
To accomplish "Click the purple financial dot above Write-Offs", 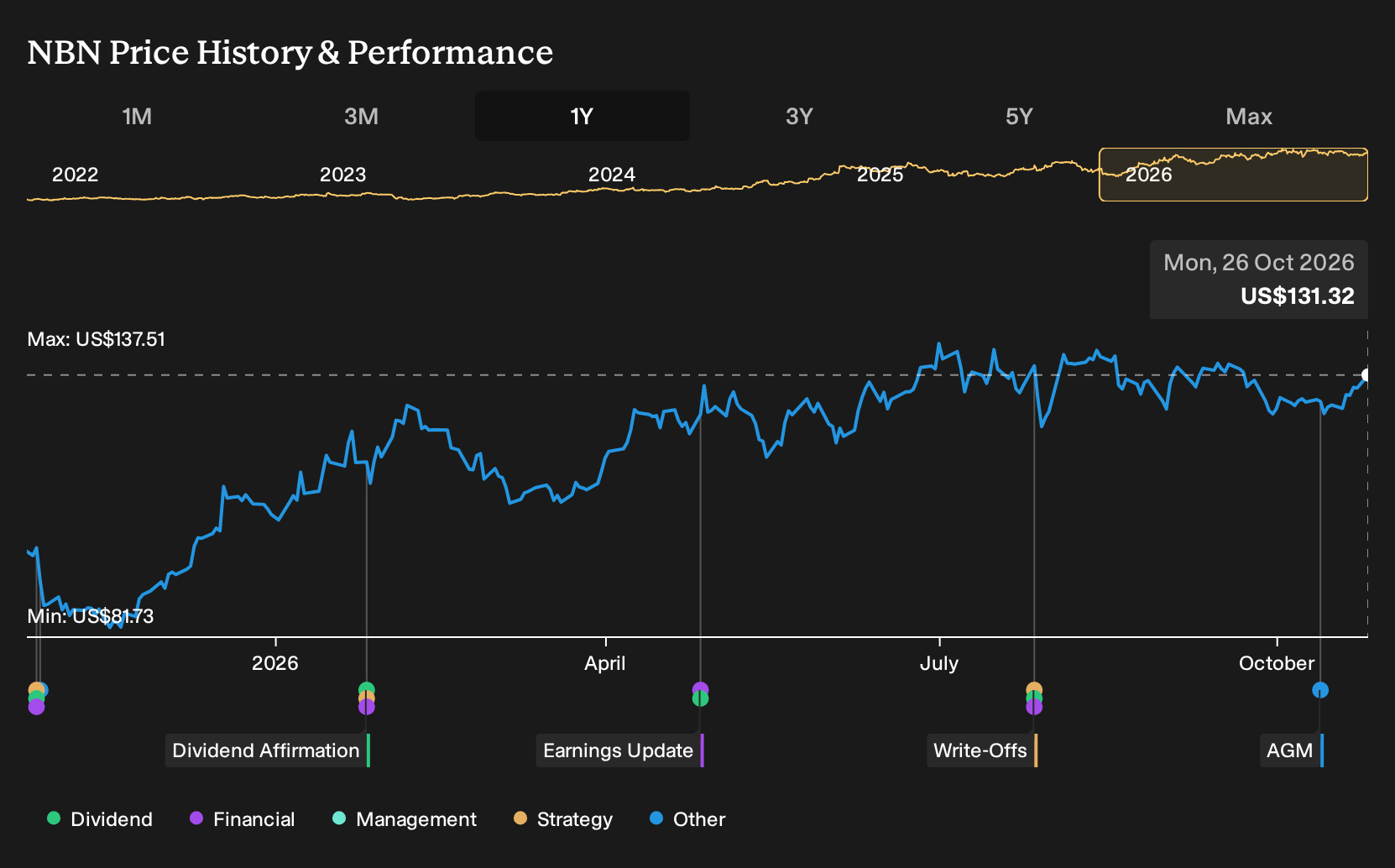I will 1034,708.
